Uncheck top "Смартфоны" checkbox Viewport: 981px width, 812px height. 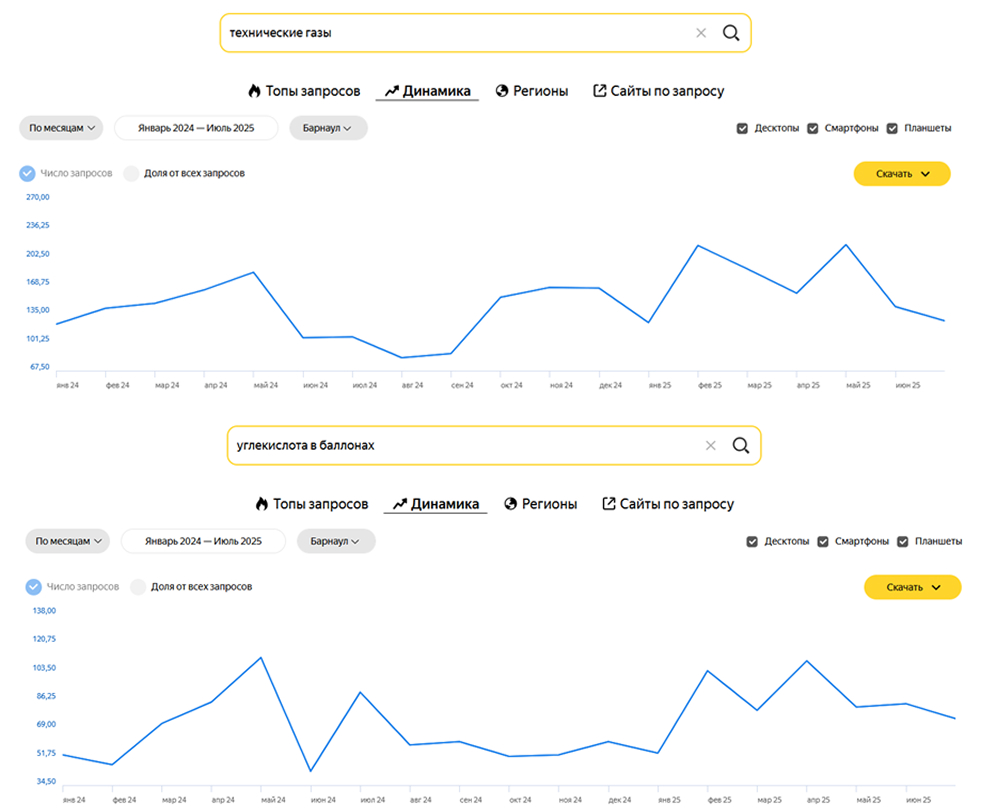pos(813,128)
